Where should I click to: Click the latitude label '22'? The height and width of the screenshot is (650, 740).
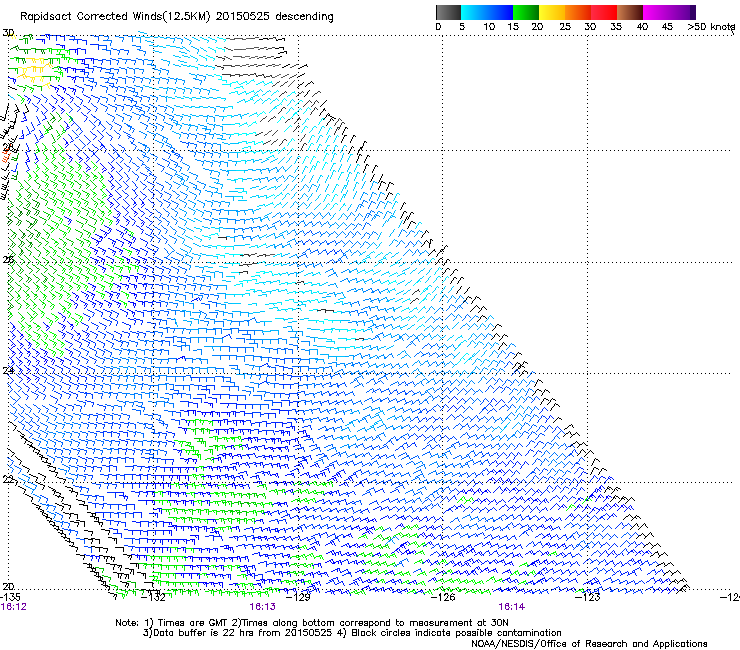(8, 480)
